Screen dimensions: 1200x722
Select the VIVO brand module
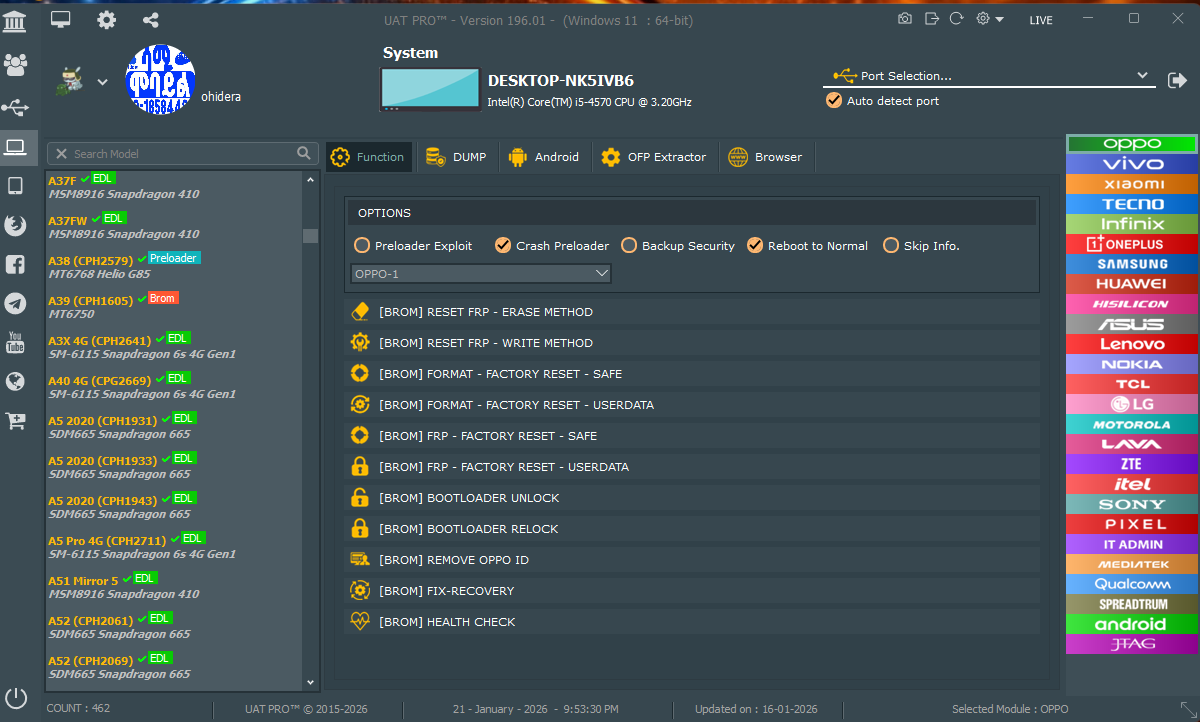[1132, 164]
